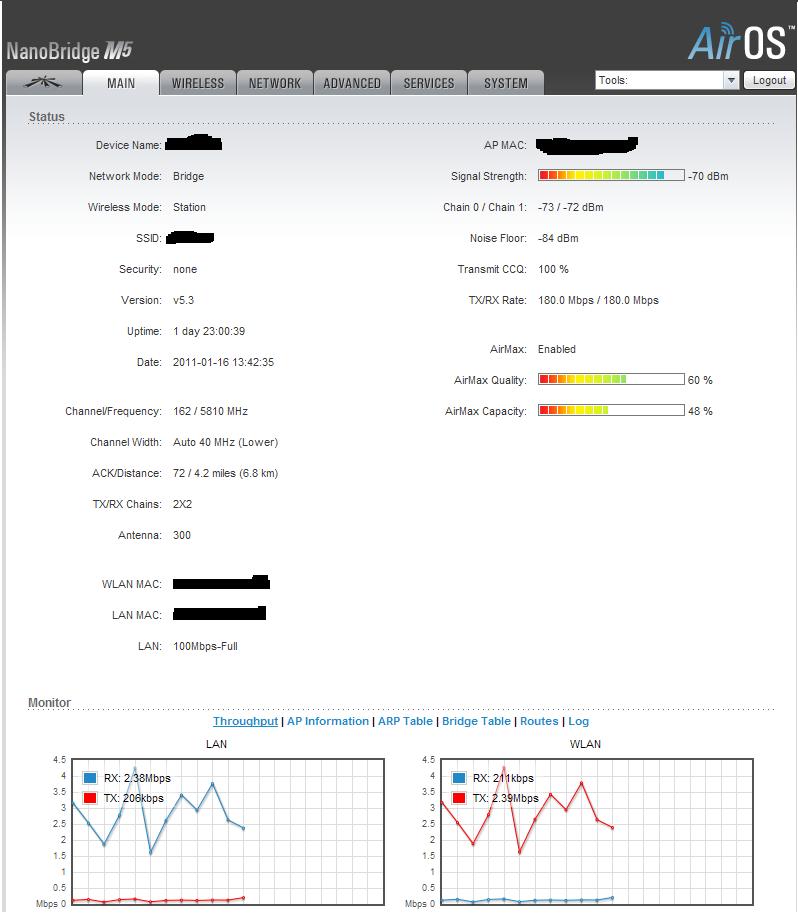Click the Uptime value 1 day 23:00:39
This screenshot has width=798, height=915.
tap(209, 331)
